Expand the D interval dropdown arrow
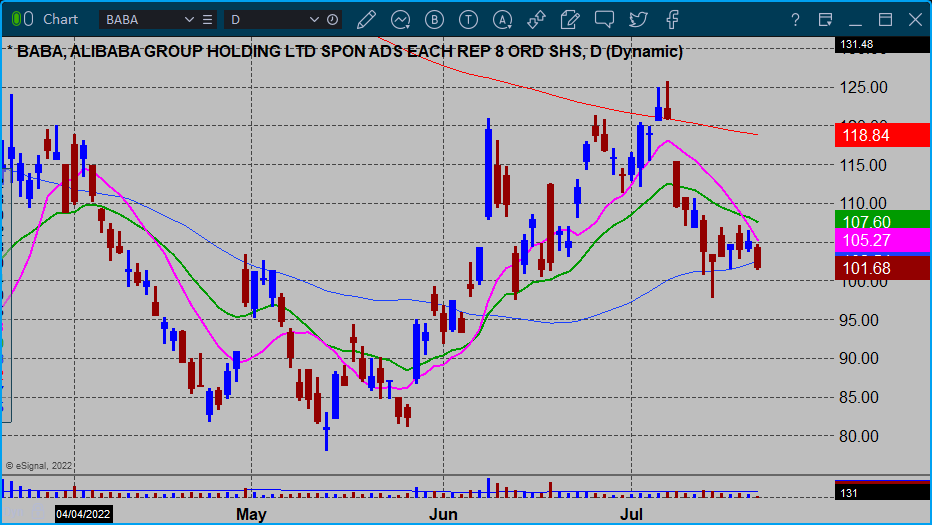Viewport: 932px width, 525px height. (x=314, y=20)
